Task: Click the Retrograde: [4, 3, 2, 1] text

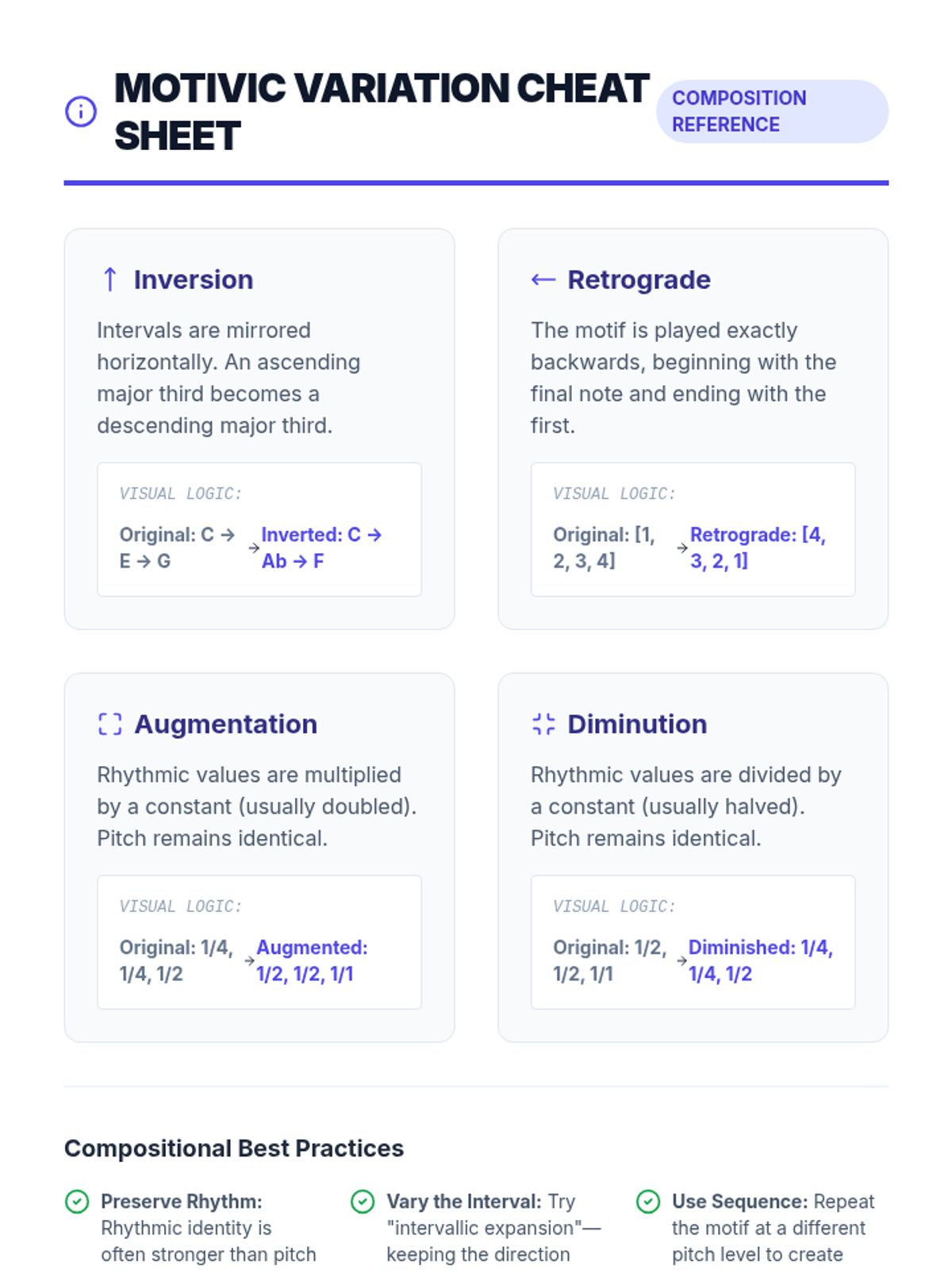Action: (x=758, y=548)
